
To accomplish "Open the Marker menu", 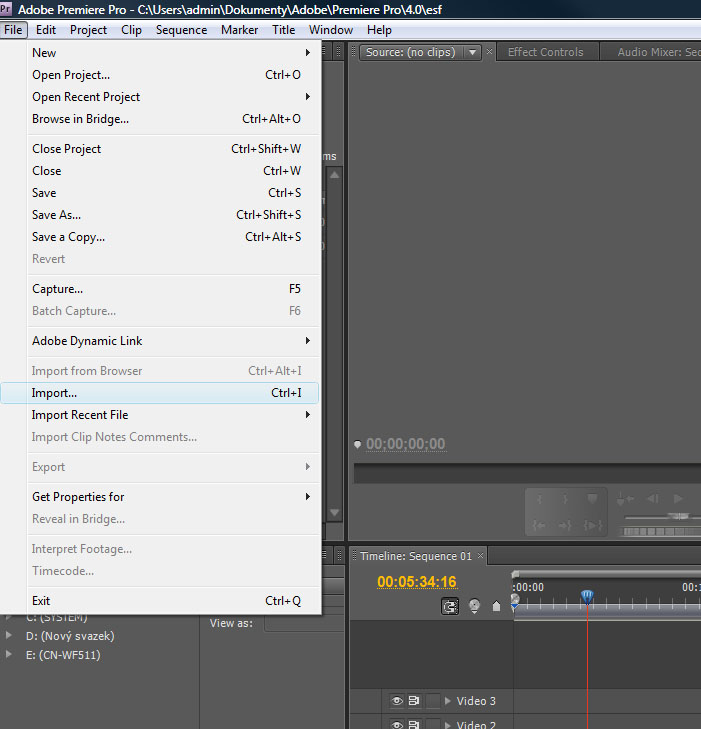I will [x=239, y=30].
